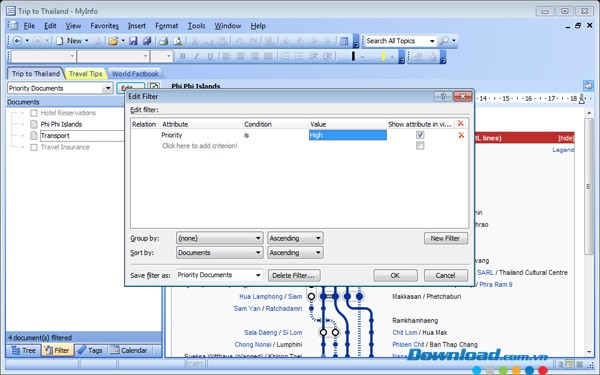Open the New button dropdown arrow
600x375 pixels.
point(86,41)
